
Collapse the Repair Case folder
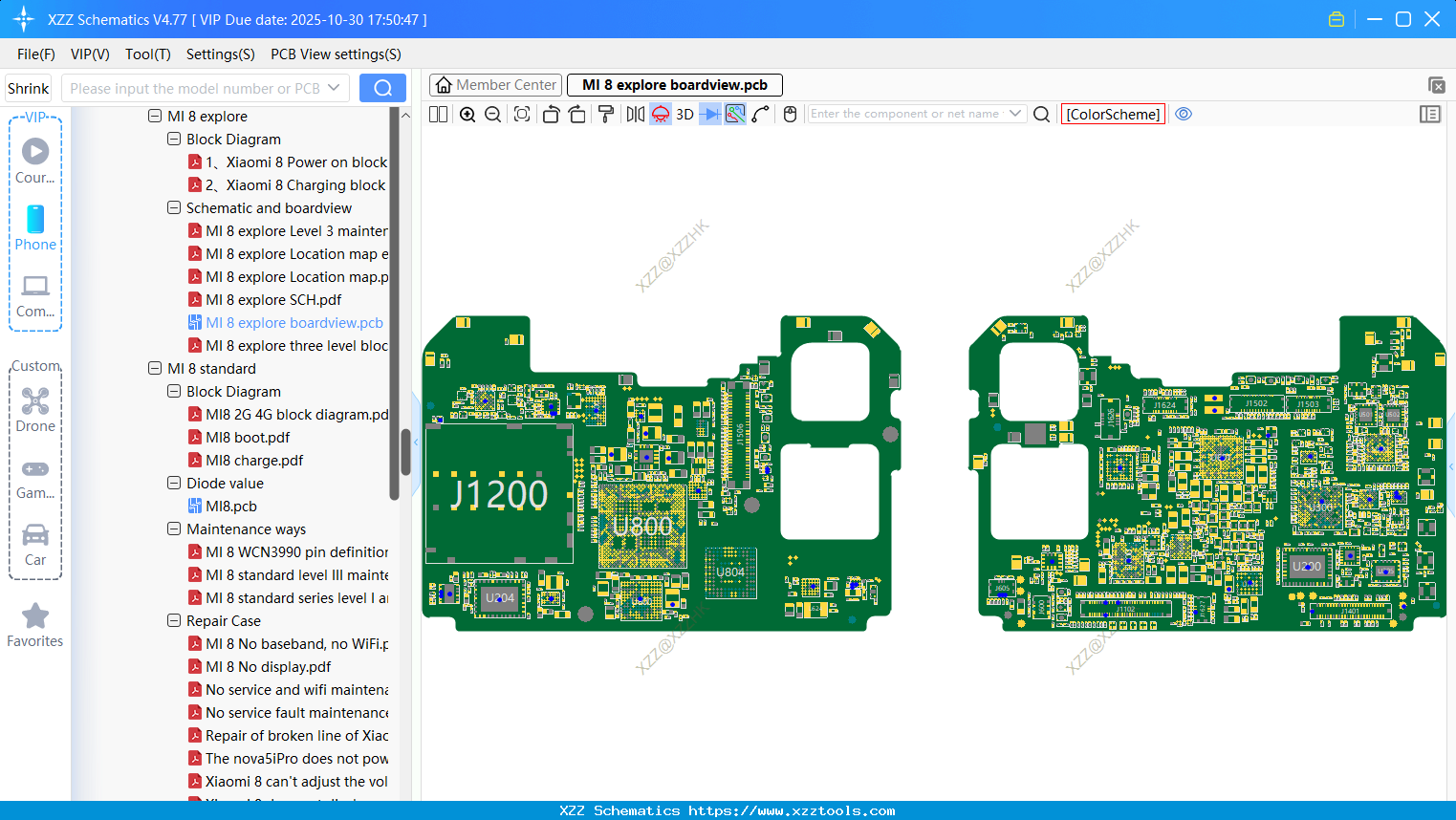coord(174,620)
